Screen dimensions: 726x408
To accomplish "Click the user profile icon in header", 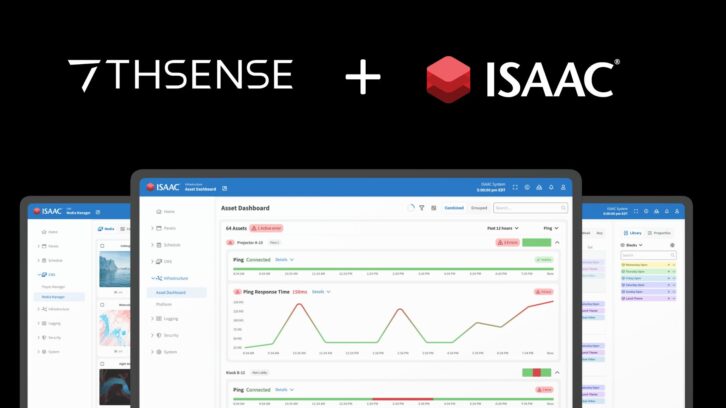I will (563, 187).
